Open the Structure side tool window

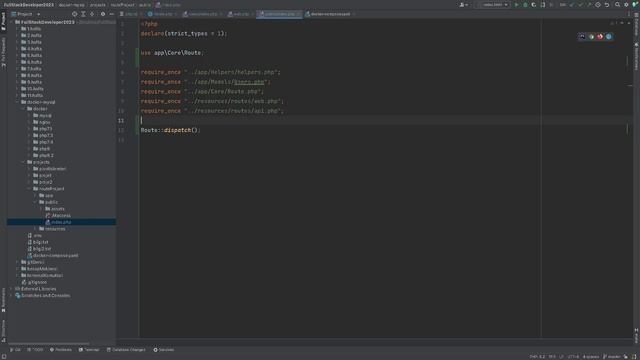pyautogui.click(x=3, y=330)
